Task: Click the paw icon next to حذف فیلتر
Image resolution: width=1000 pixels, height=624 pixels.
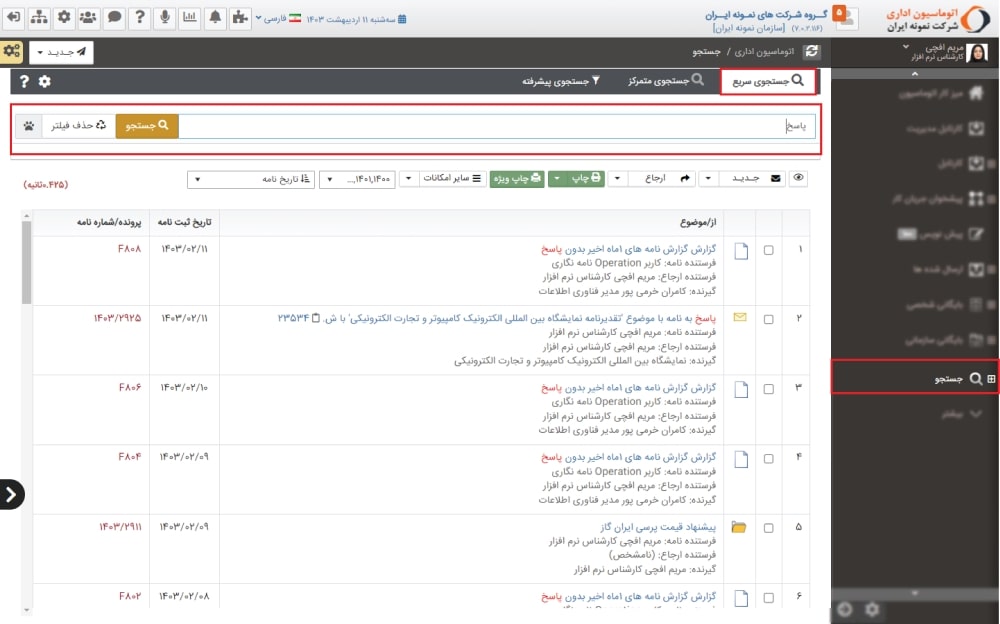Action: tap(29, 126)
